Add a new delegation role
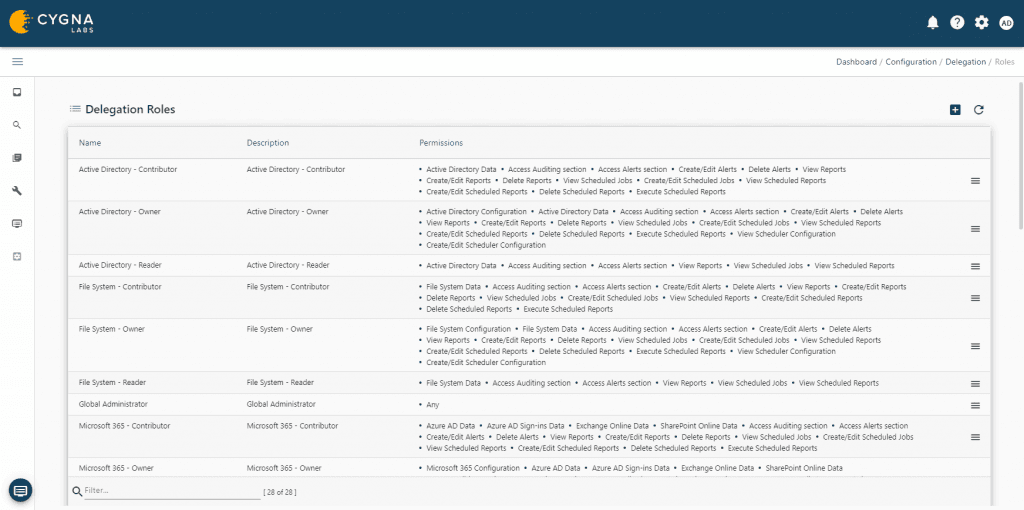Screen dimensions: 1024x510 955,110
